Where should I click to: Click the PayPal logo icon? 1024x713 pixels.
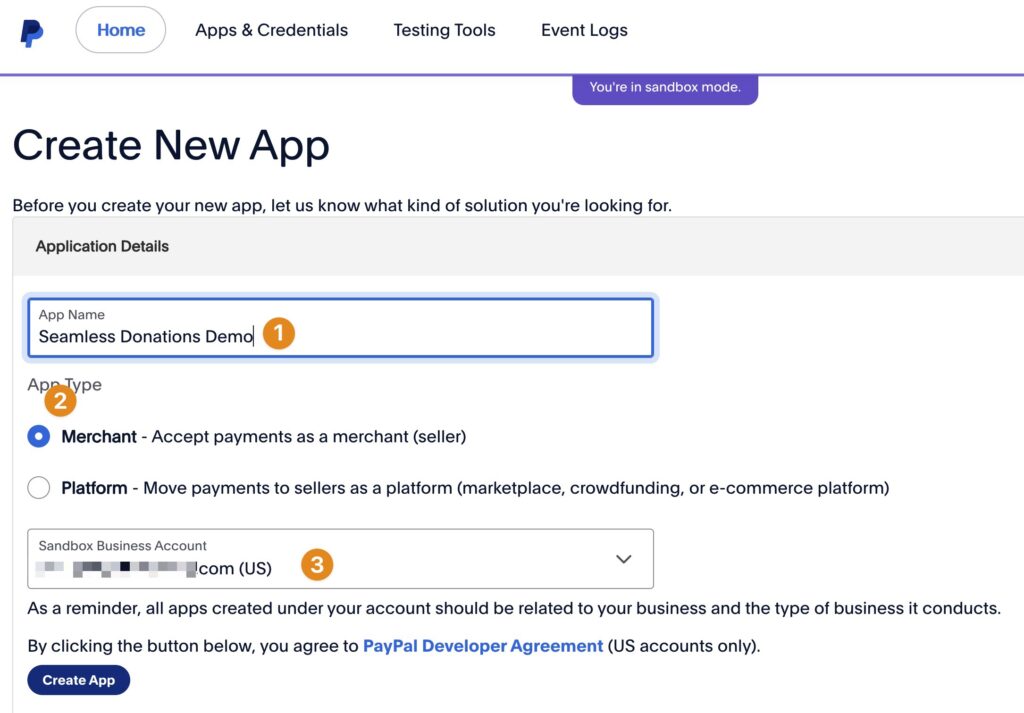(x=31, y=33)
